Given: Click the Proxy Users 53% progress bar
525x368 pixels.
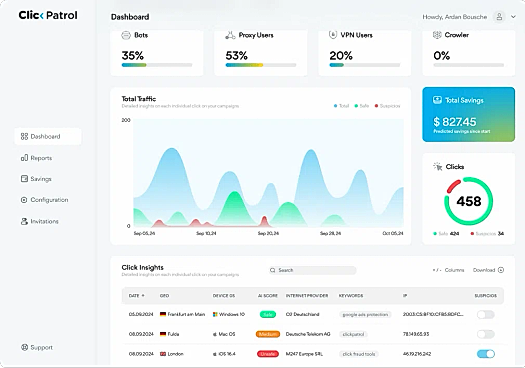Looking at the screenshot, I should click(261, 65).
